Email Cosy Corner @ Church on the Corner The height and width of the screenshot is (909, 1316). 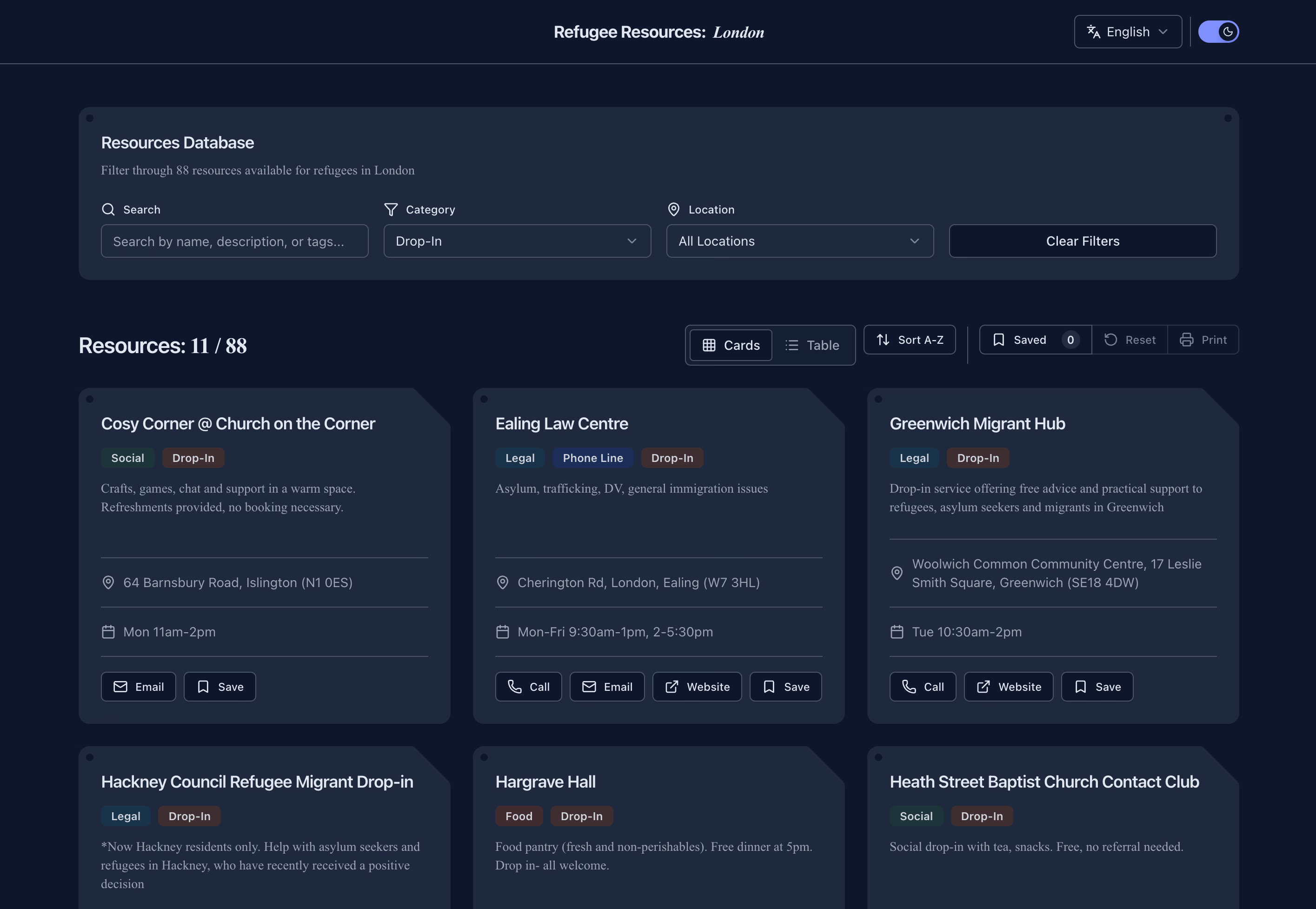tap(138, 686)
